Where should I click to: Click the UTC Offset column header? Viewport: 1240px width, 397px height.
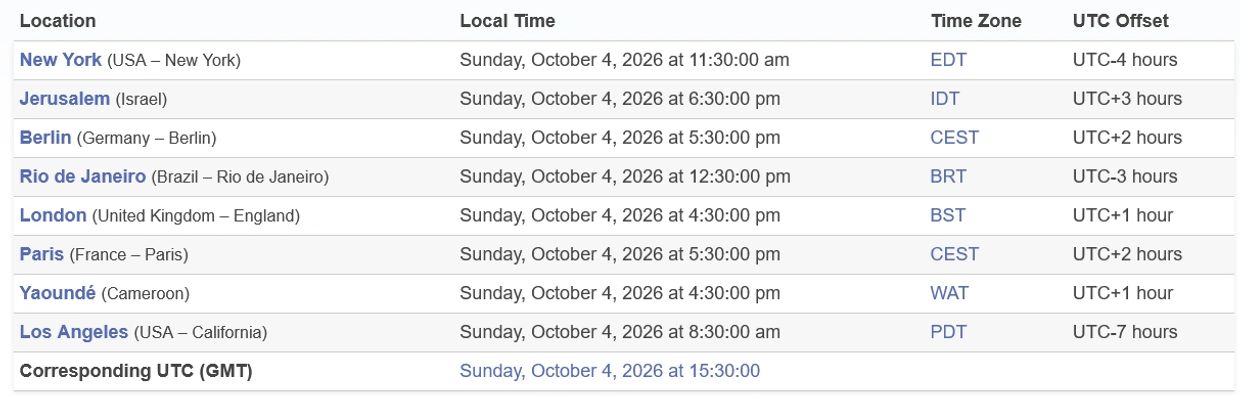click(1121, 21)
